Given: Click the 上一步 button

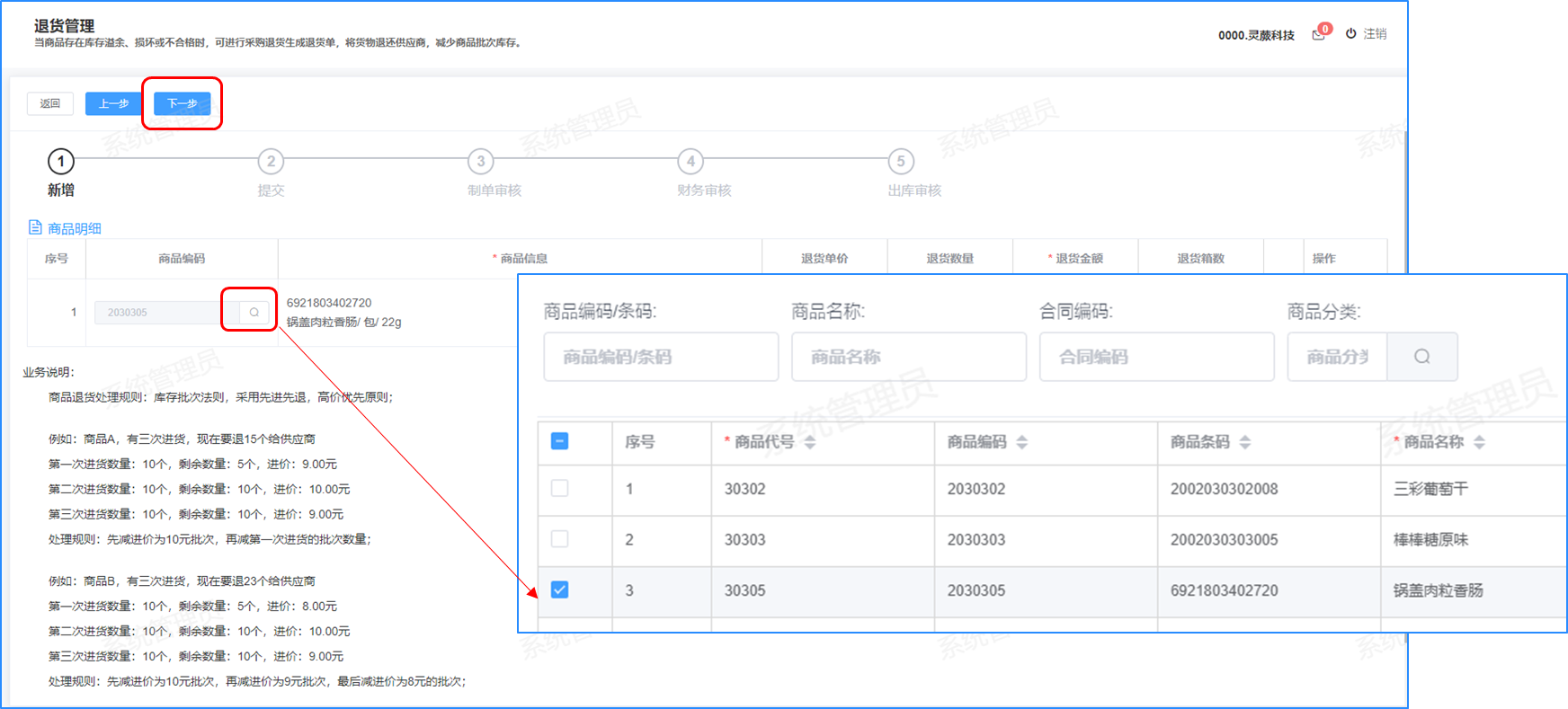Looking at the screenshot, I should click(x=114, y=103).
